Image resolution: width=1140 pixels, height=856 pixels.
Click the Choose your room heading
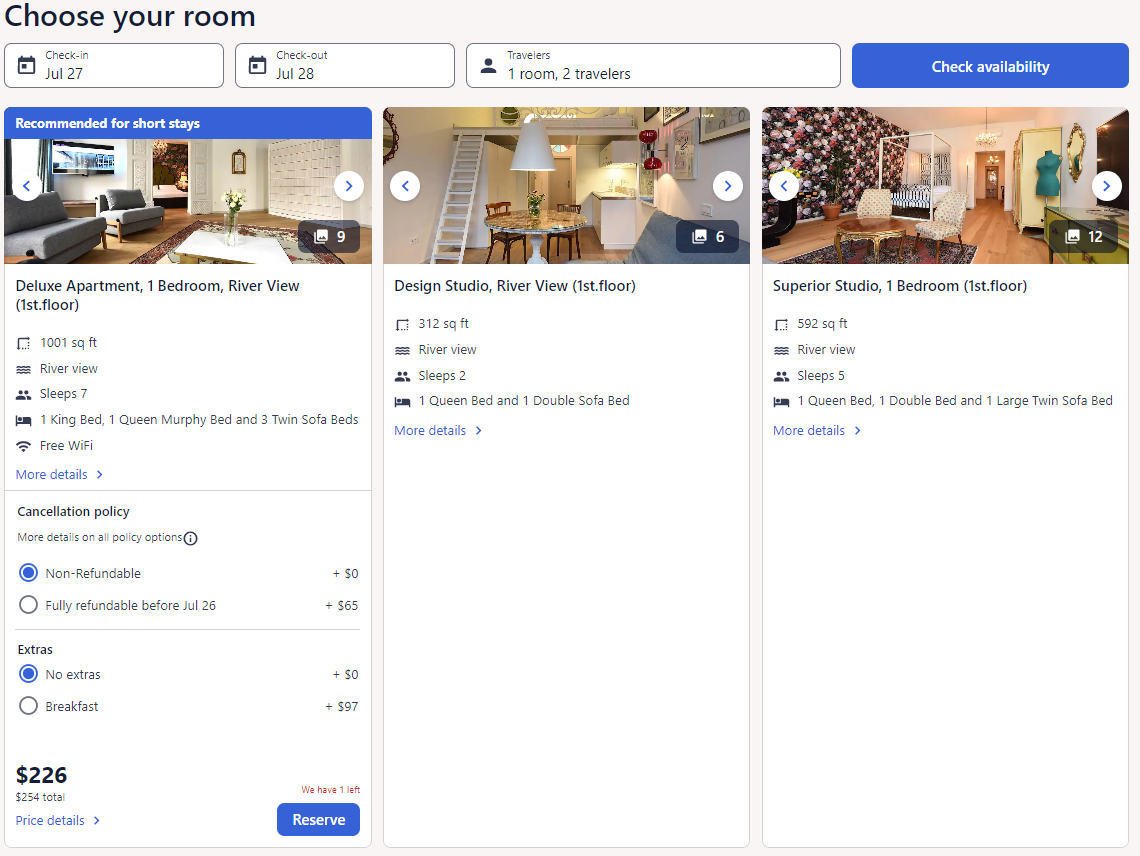[x=130, y=15]
